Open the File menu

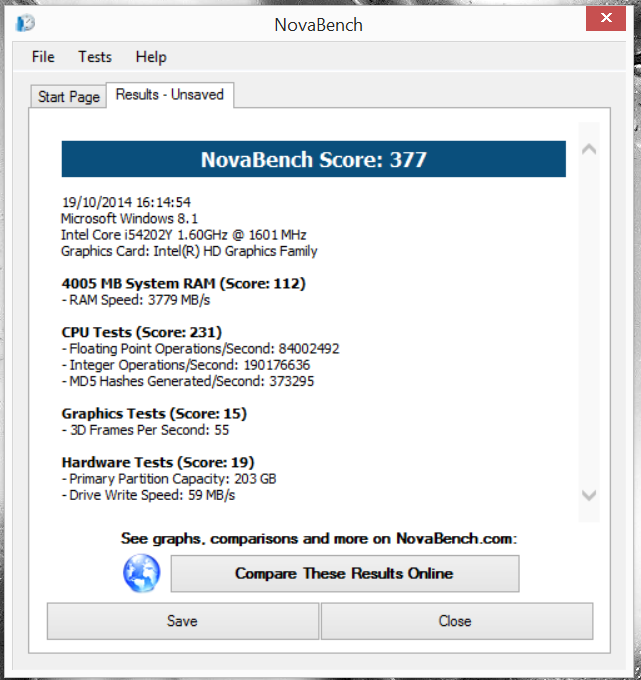pos(43,57)
